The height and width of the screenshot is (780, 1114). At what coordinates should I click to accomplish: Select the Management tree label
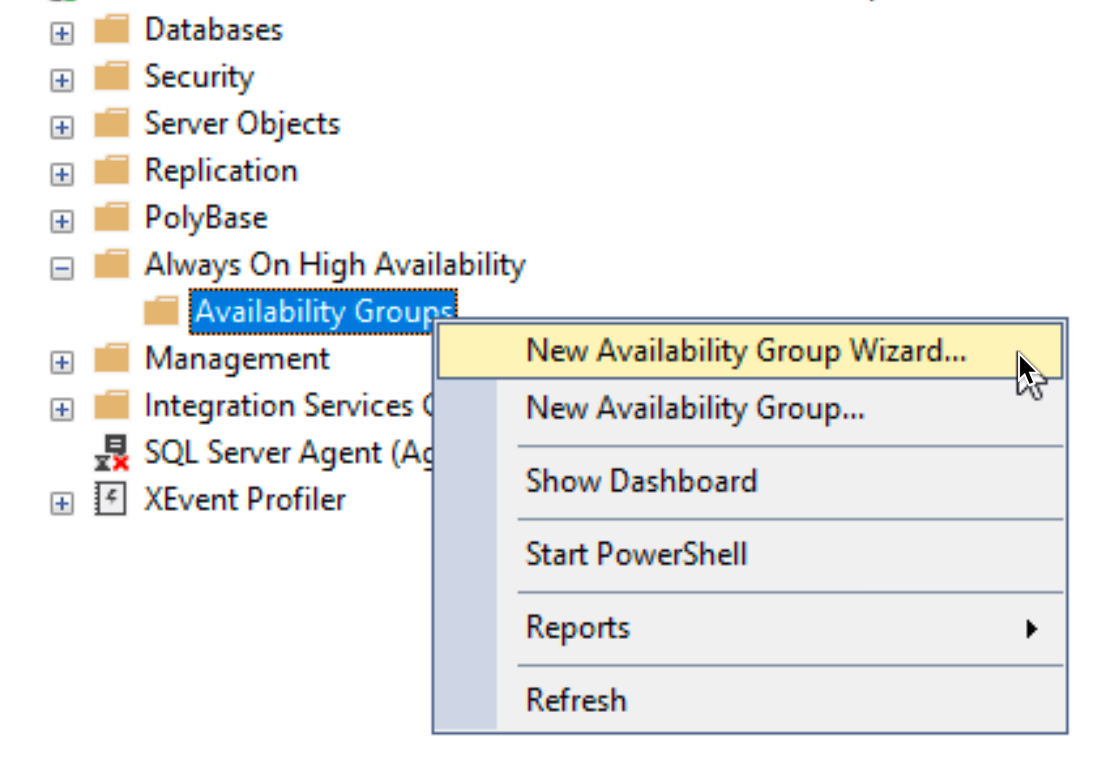pyautogui.click(x=238, y=359)
